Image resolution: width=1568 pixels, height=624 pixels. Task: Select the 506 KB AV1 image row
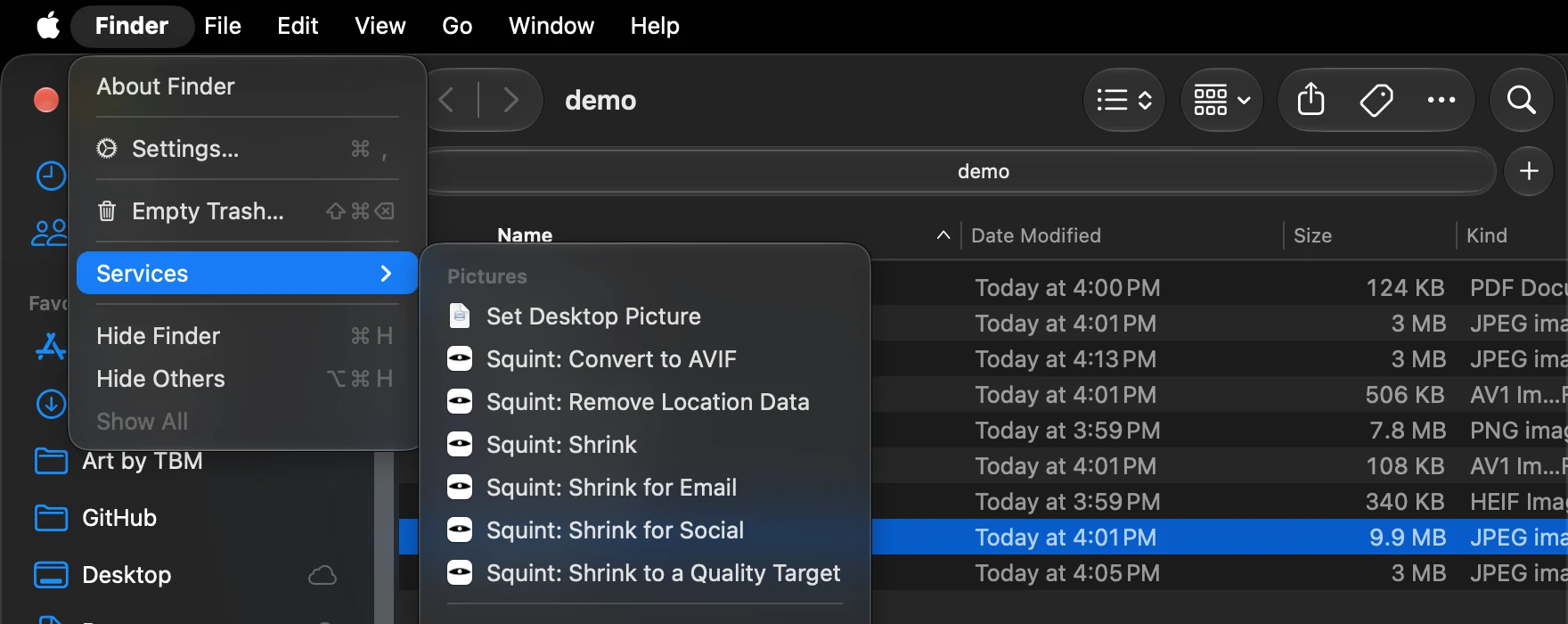[1219, 395]
